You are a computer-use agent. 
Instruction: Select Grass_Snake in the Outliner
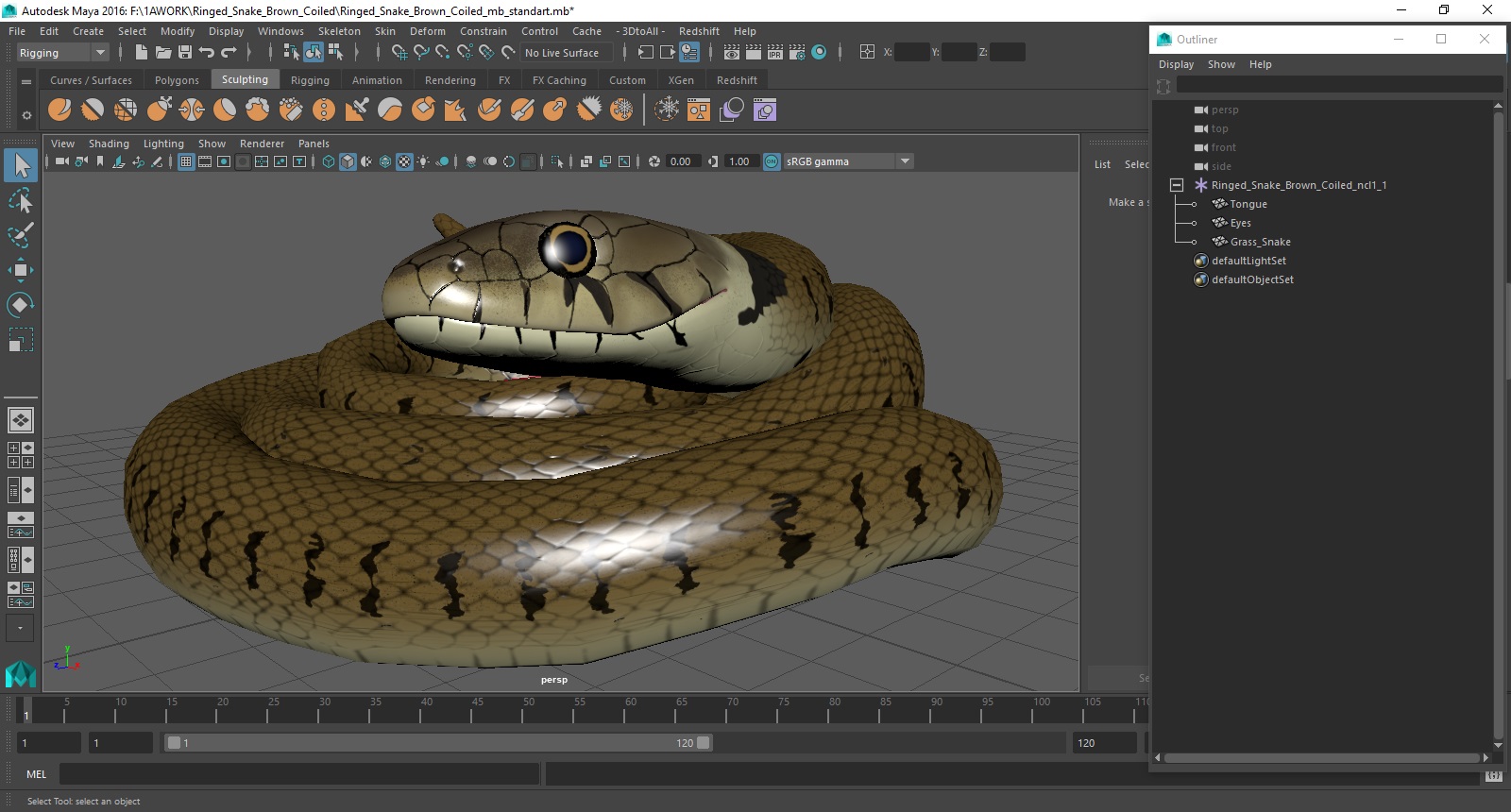1260,242
